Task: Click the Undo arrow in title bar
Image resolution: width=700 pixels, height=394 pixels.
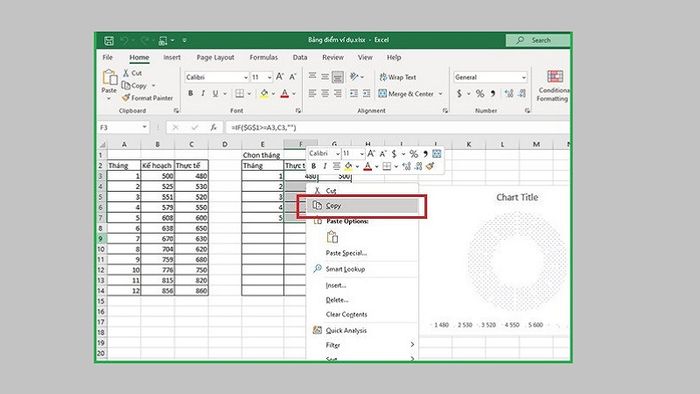Action: 124,41
